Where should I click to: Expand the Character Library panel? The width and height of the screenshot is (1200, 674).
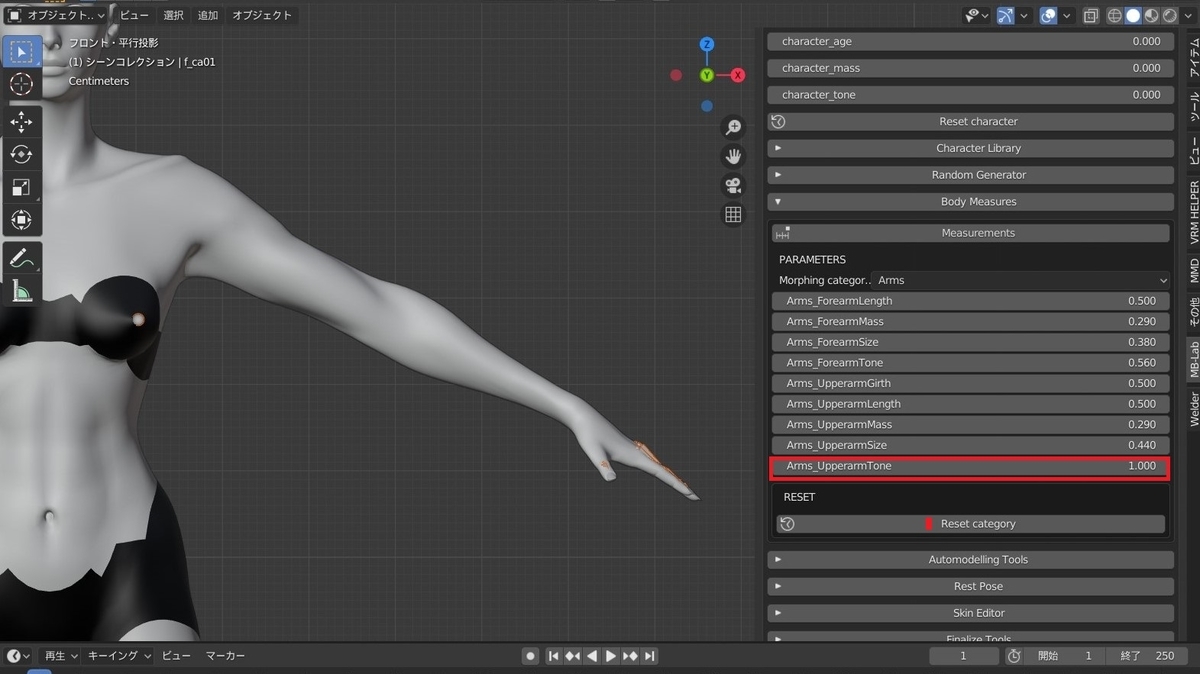coord(970,148)
